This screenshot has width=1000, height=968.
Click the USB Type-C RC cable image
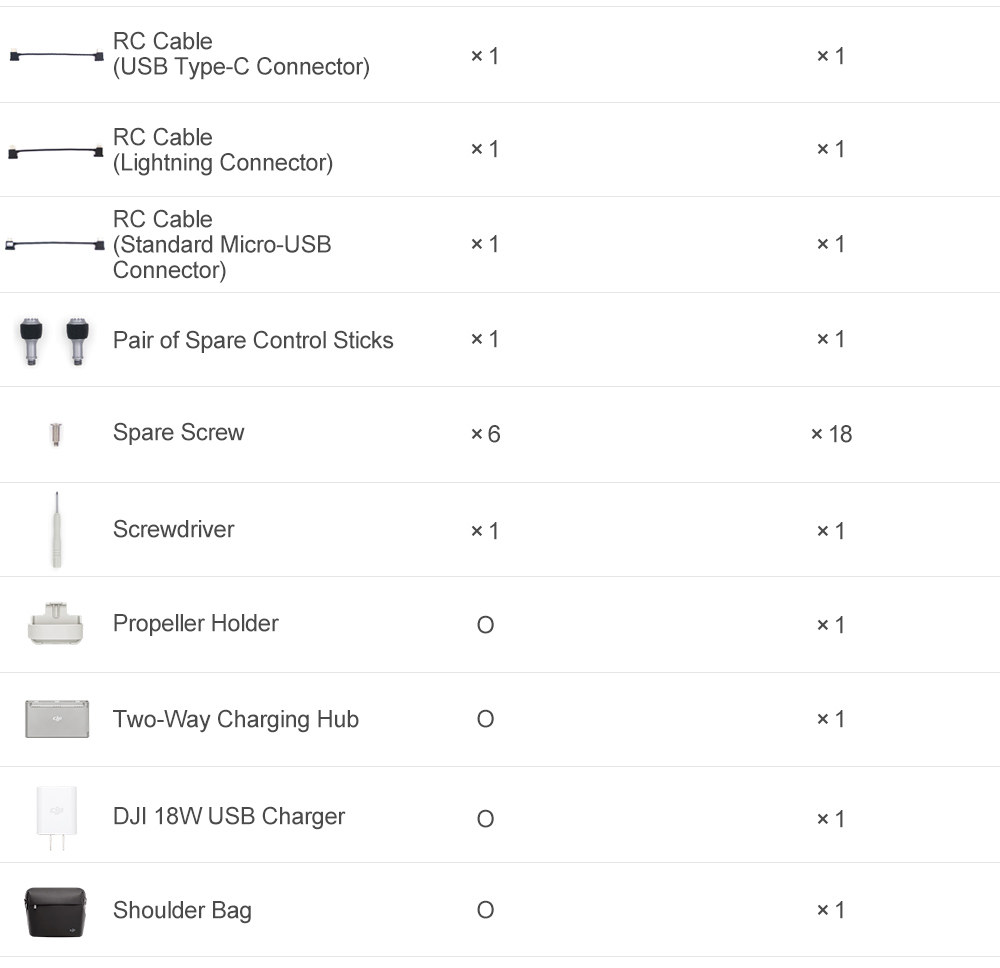pyautogui.click(x=56, y=56)
